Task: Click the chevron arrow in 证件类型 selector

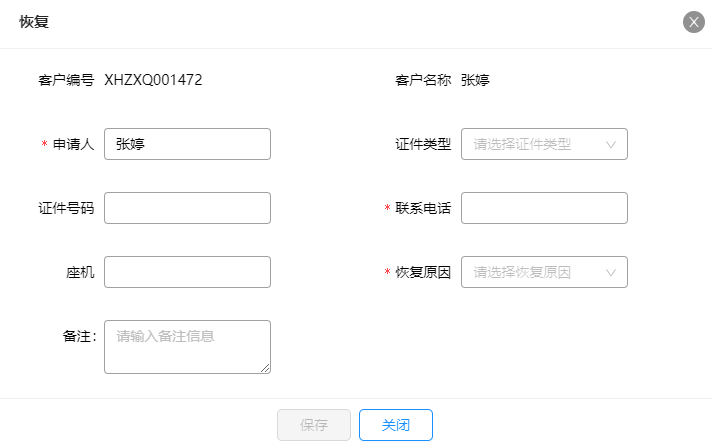Action: [x=611, y=144]
